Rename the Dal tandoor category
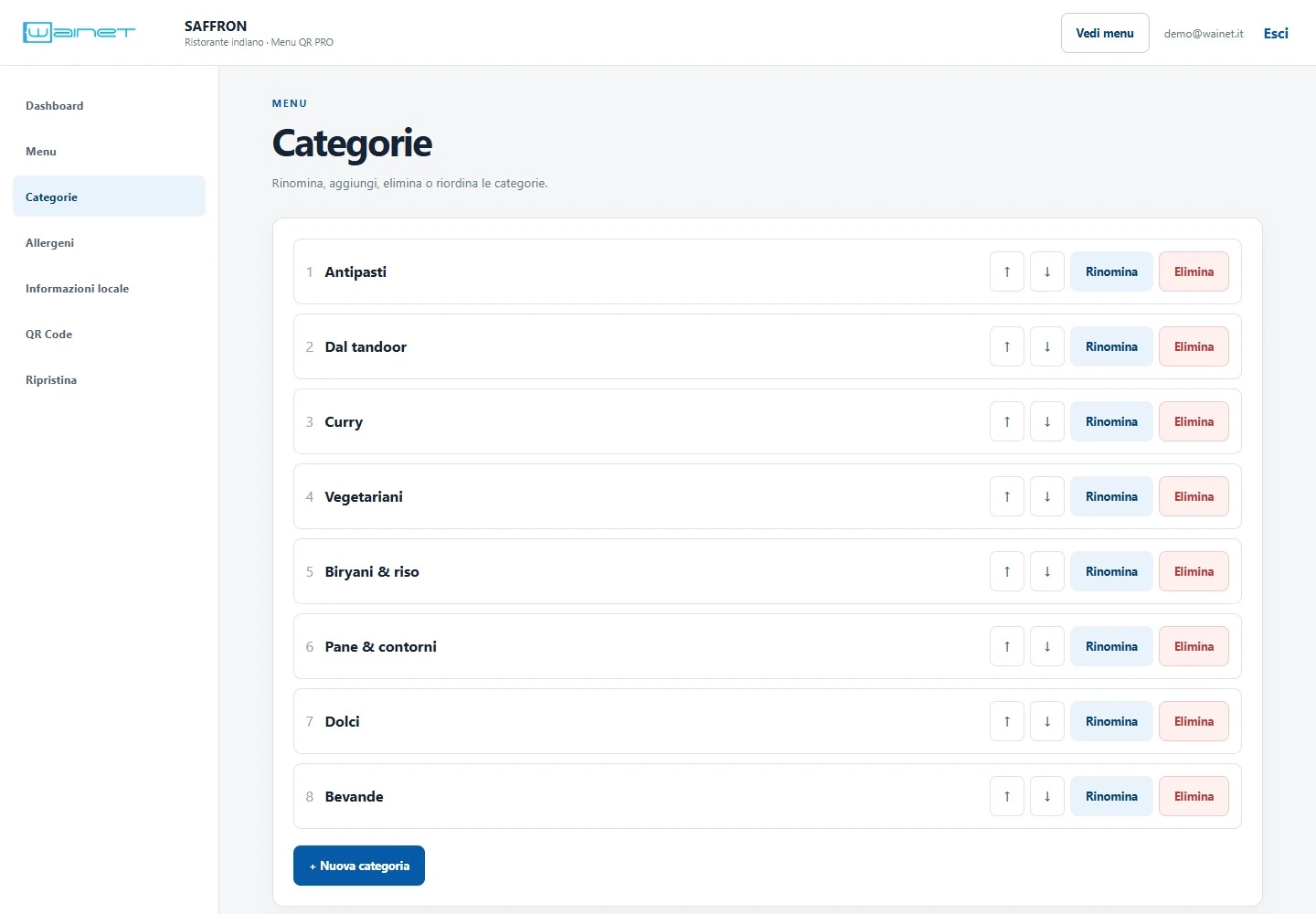 click(x=1111, y=346)
